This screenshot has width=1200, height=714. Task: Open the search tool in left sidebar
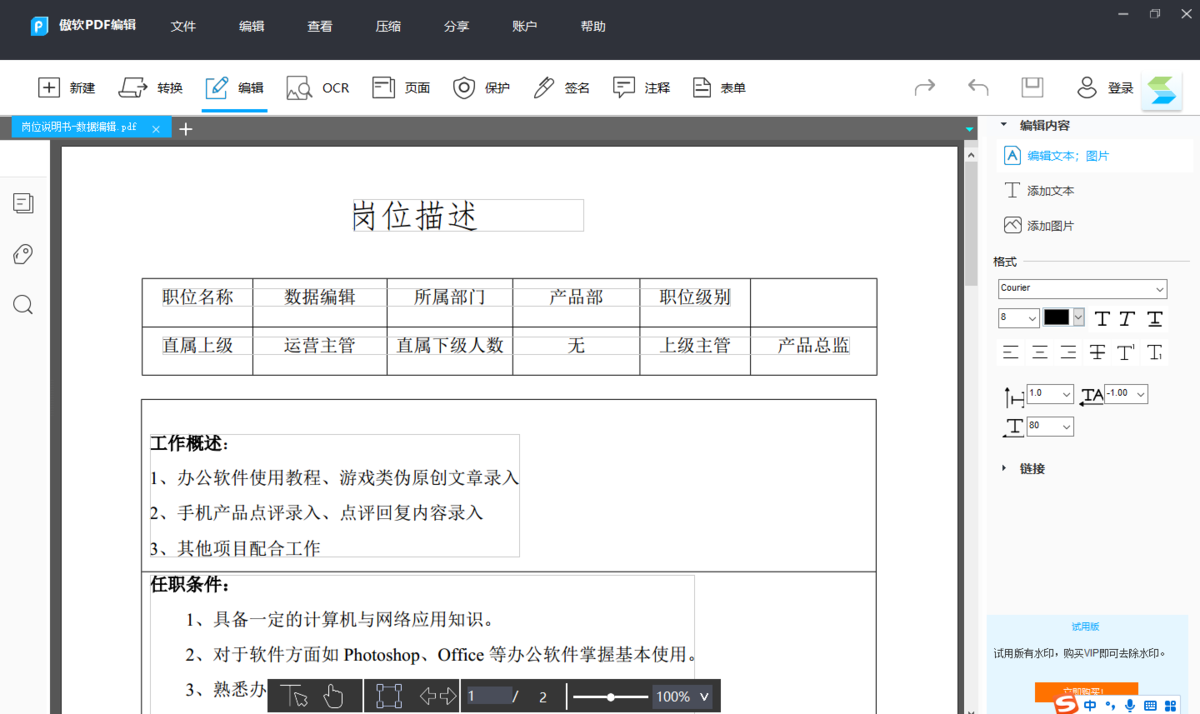click(x=22, y=304)
